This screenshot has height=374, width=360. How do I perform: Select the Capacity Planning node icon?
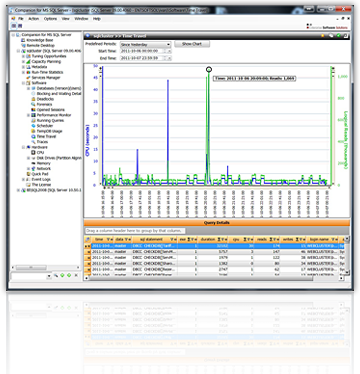28,61
